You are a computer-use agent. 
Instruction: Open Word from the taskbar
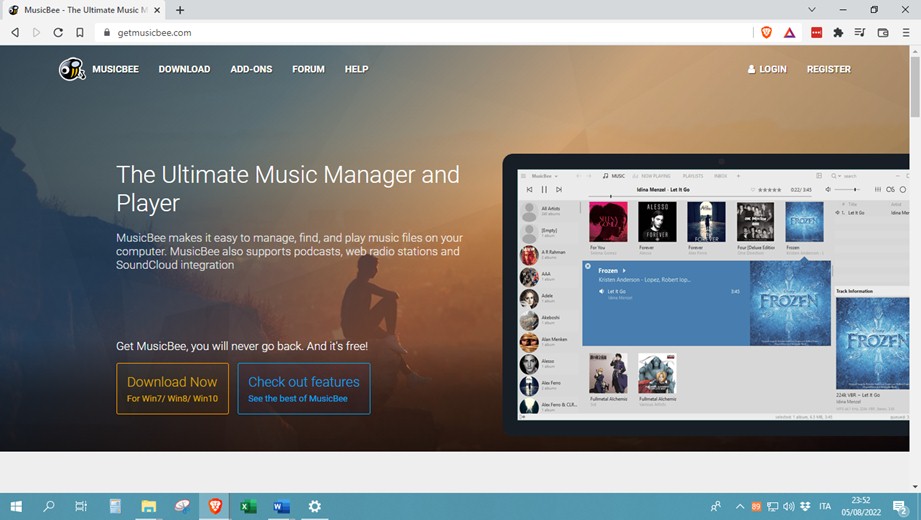click(x=281, y=506)
